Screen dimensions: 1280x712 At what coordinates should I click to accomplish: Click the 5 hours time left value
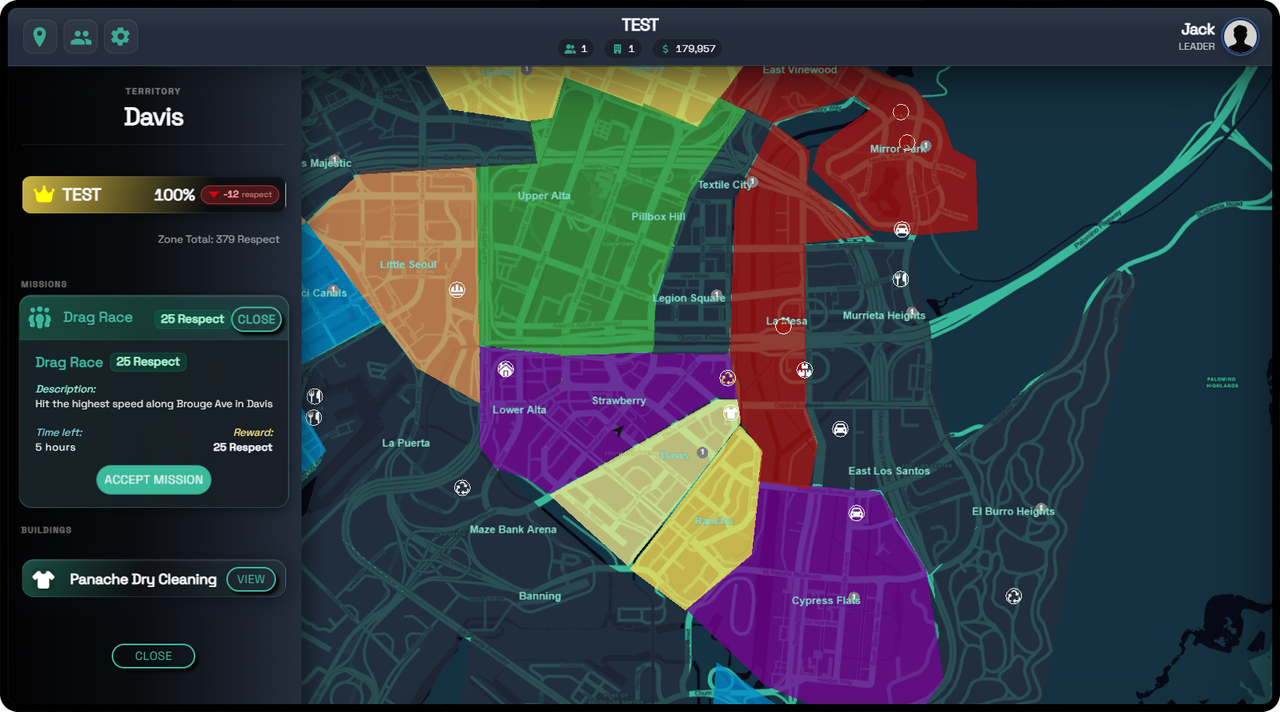click(56, 447)
